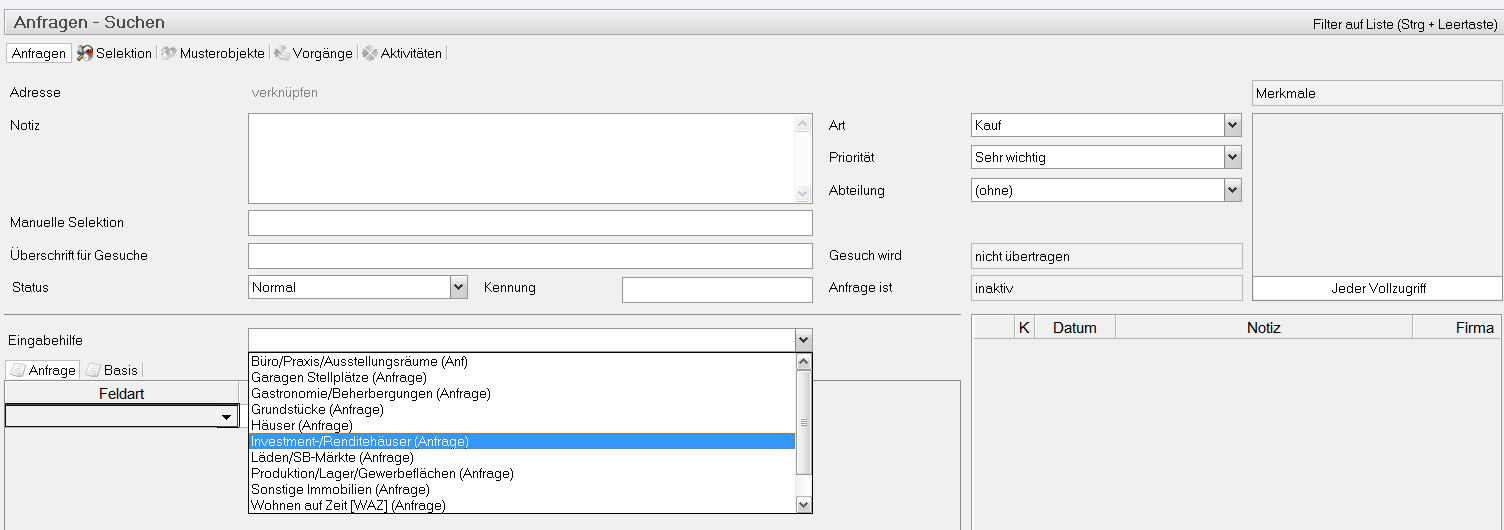Click the Jeder Vollzugriff button

[x=1377, y=288]
